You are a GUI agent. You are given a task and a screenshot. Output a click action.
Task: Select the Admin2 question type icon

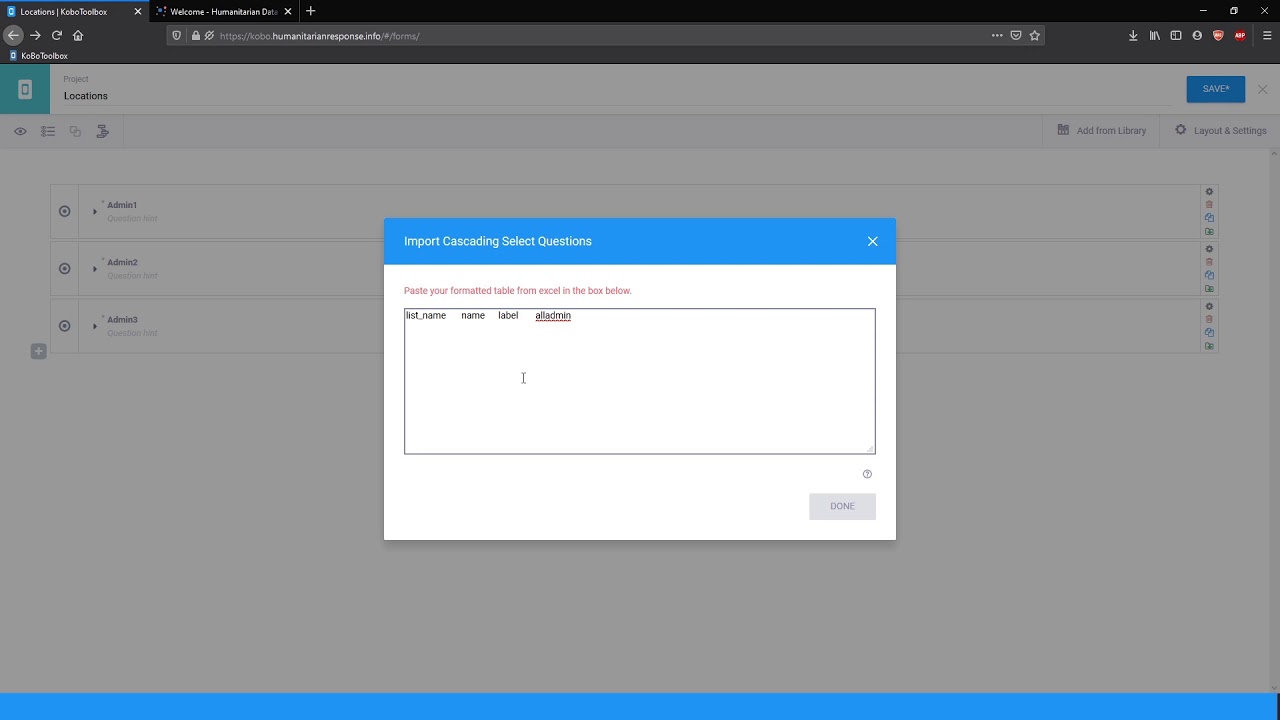coord(64,268)
